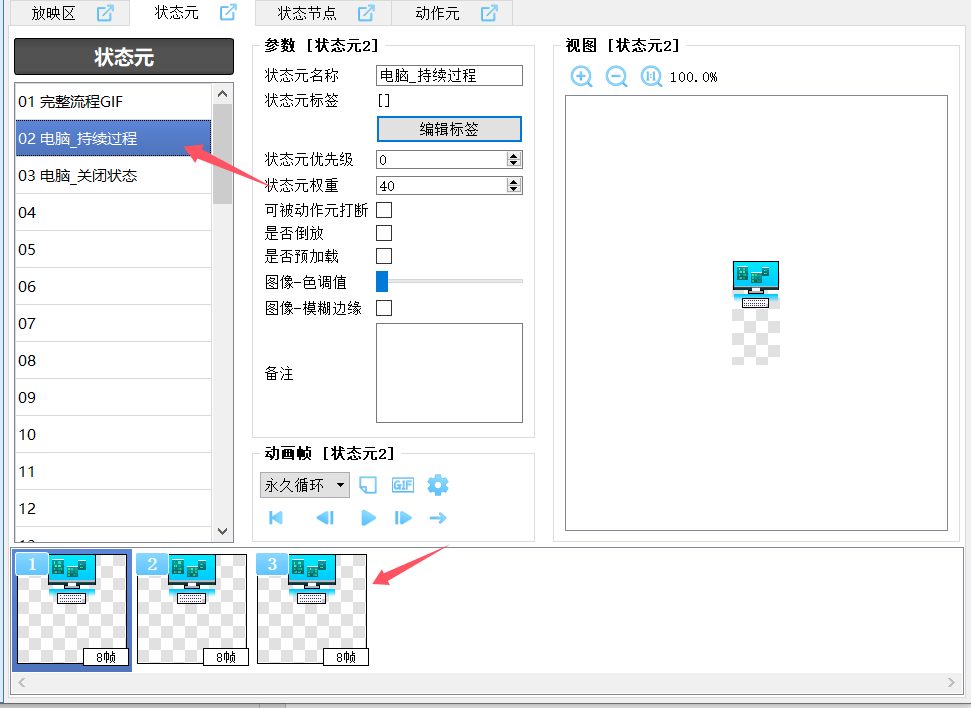971x708 pixels.
Task: Click the 图像-色调值 slider handle
Action: point(381,281)
